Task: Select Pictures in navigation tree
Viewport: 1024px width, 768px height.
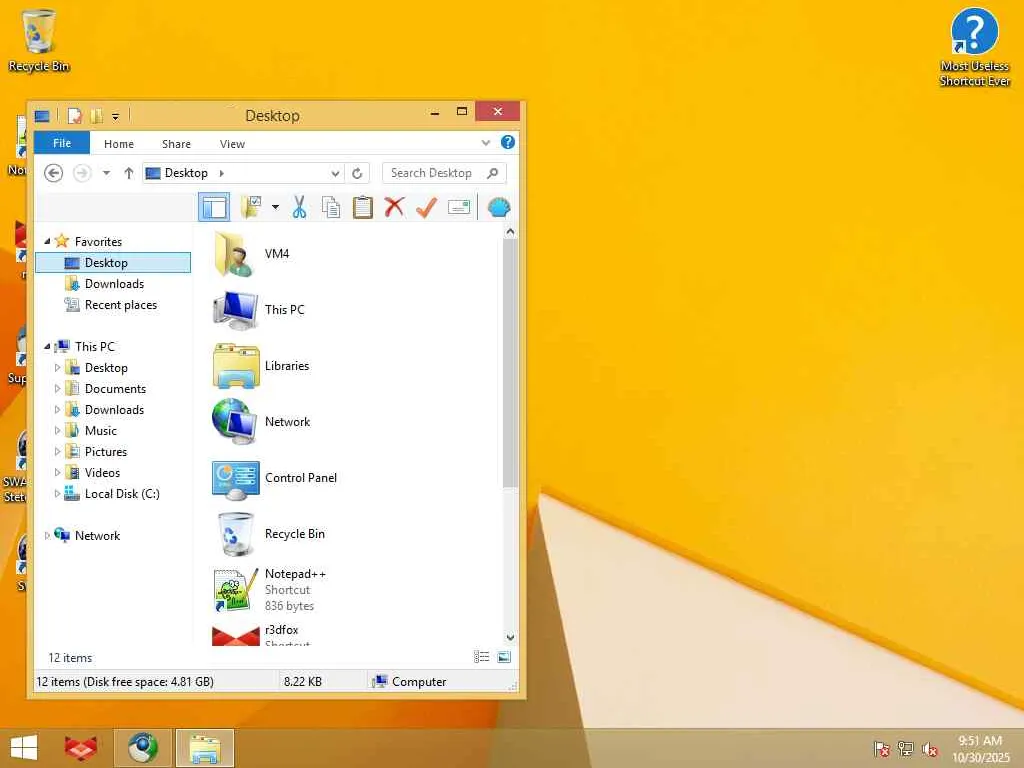Action: click(x=105, y=452)
